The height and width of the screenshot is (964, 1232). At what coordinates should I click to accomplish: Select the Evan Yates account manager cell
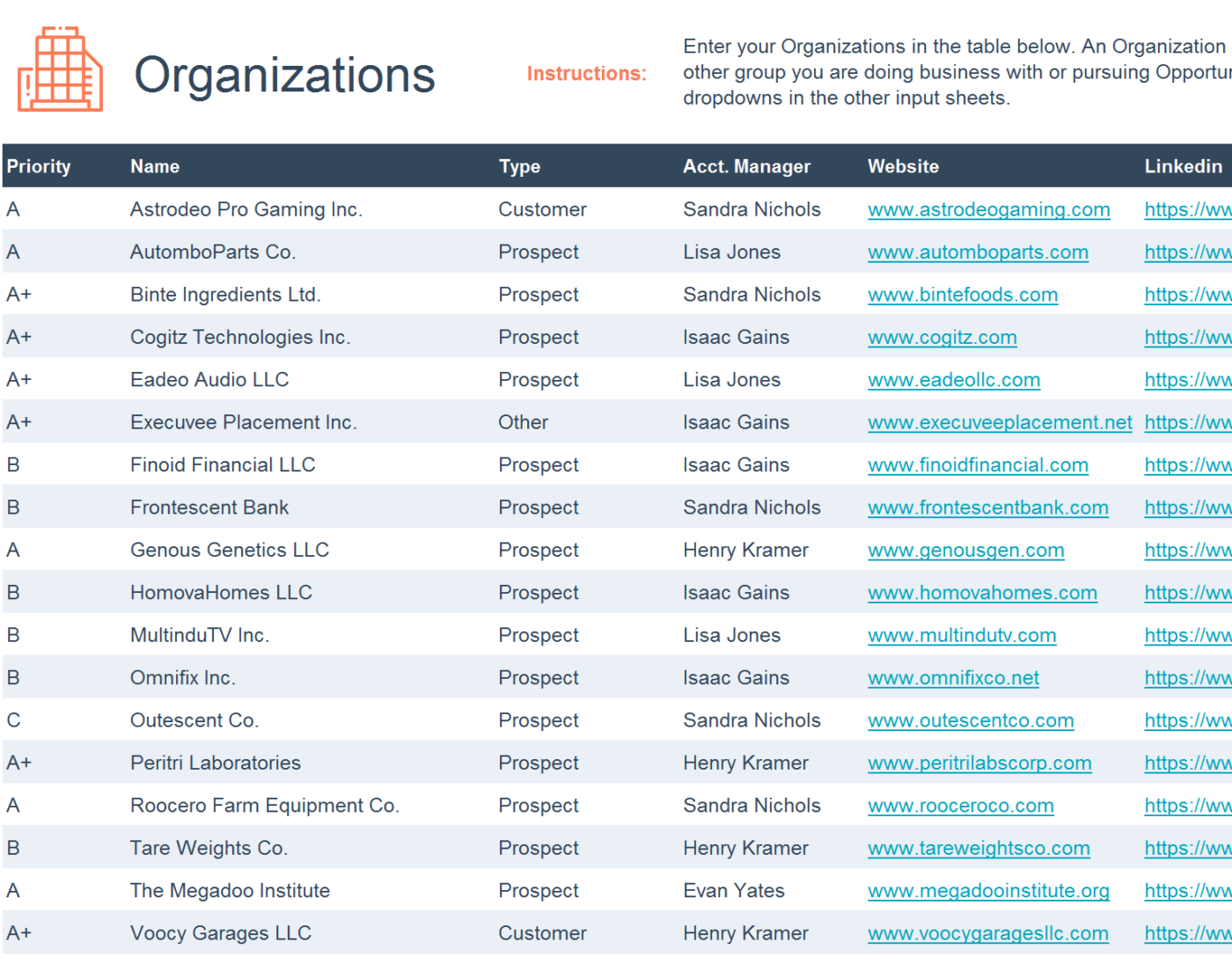tap(734, 891)
